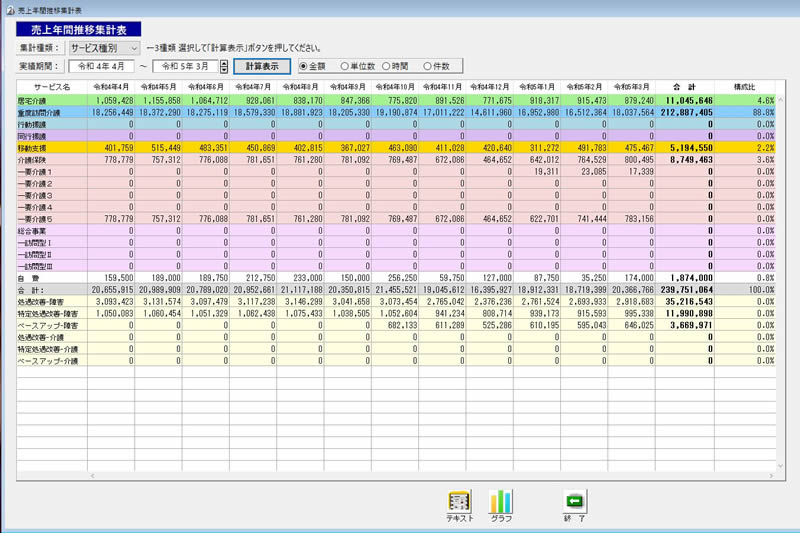Click the cell 159,500 in 自費 row
Image resolution: width=800 pixels, height=533 pixels.
pos(111,278)
